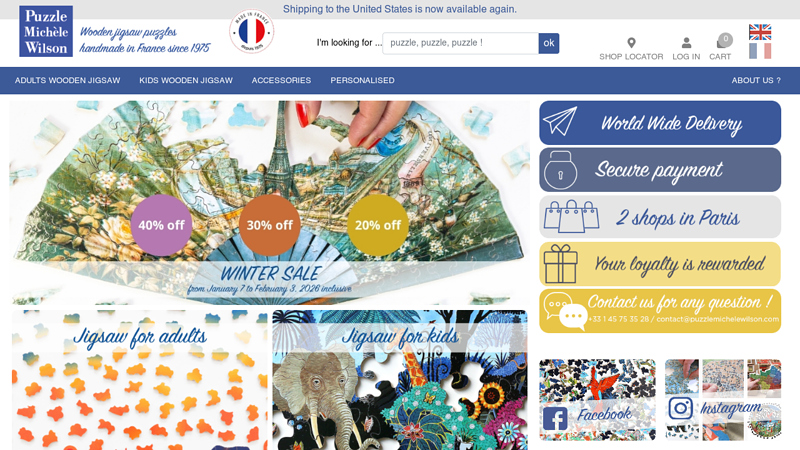Expand the Personalised menu

(x=362, y=81)
